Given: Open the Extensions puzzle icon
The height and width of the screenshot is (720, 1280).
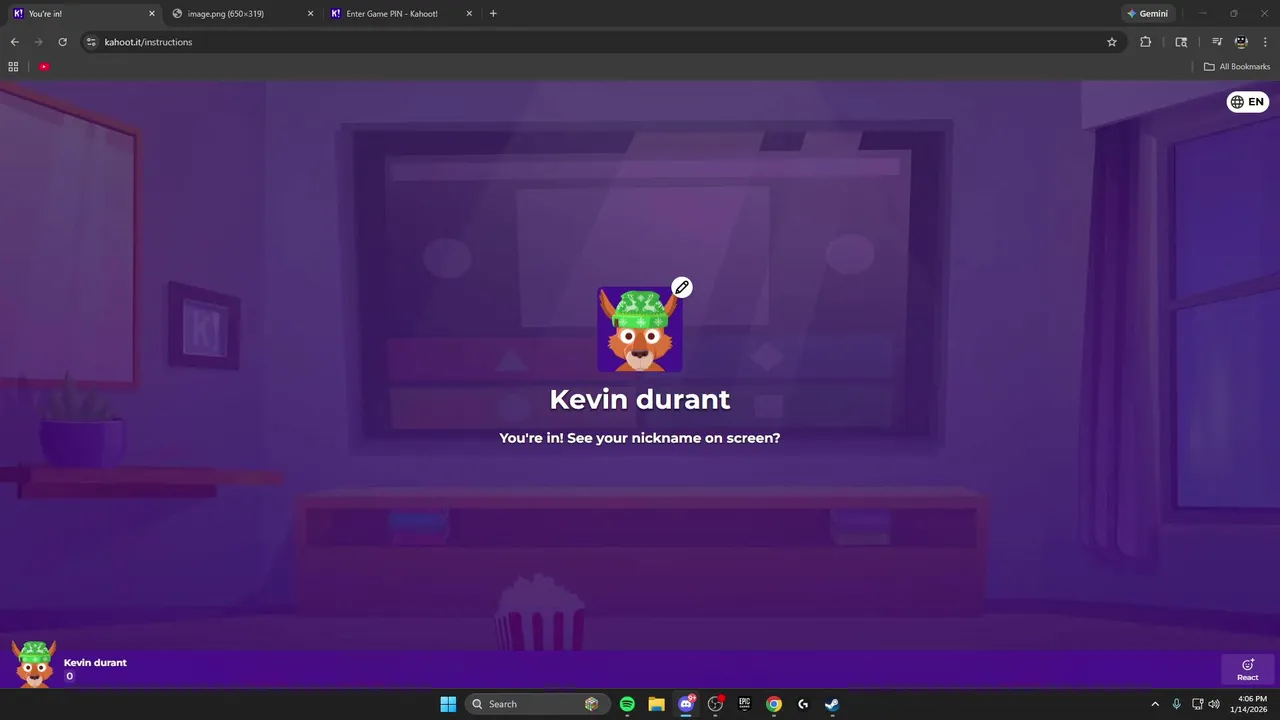Looking at the screenshot, I should point(1145,42).
